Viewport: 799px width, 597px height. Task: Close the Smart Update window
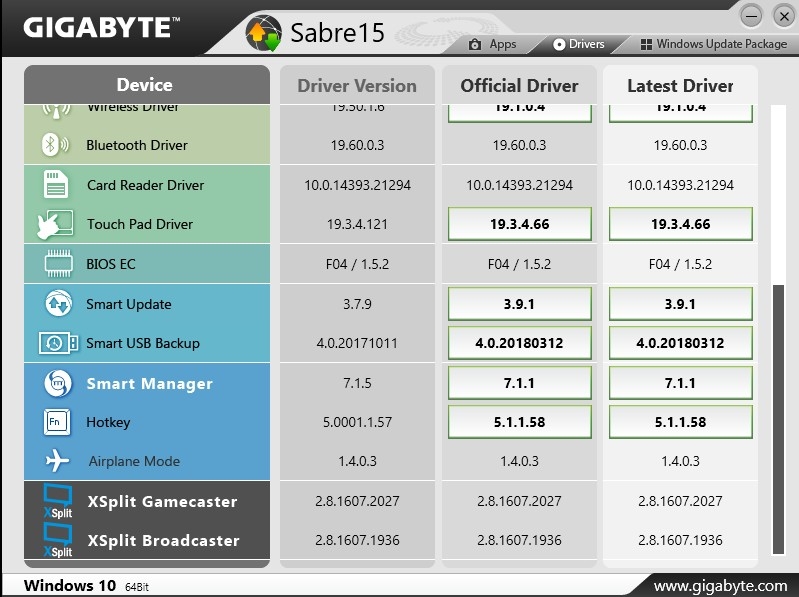click(784, 16)
